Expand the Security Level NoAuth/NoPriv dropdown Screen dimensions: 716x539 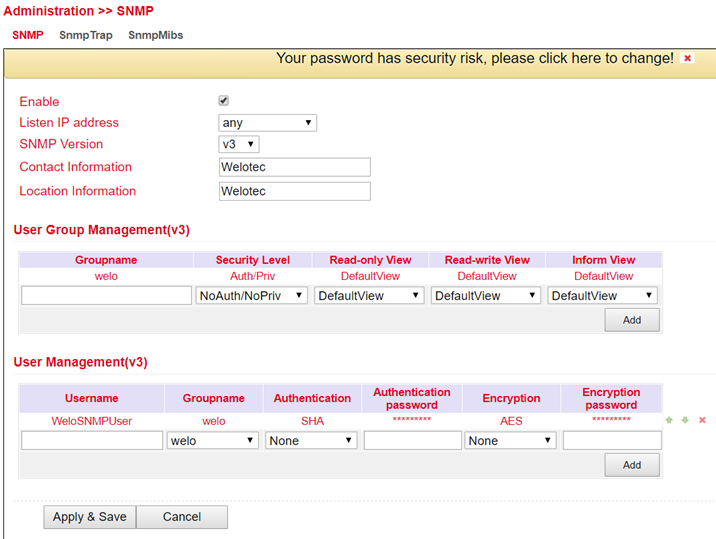coord(252,295)
